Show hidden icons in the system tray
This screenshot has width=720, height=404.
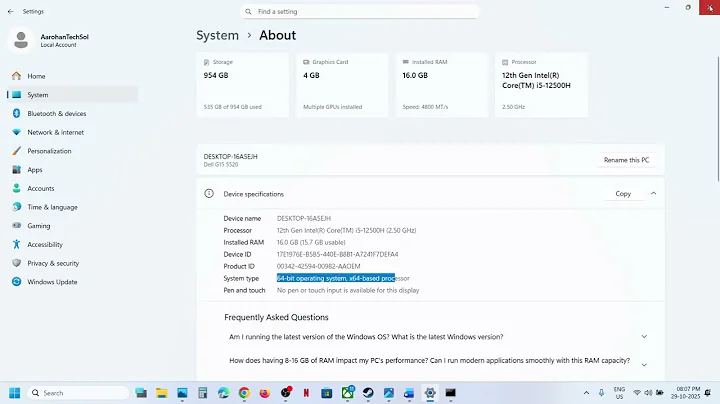point(586,393)
